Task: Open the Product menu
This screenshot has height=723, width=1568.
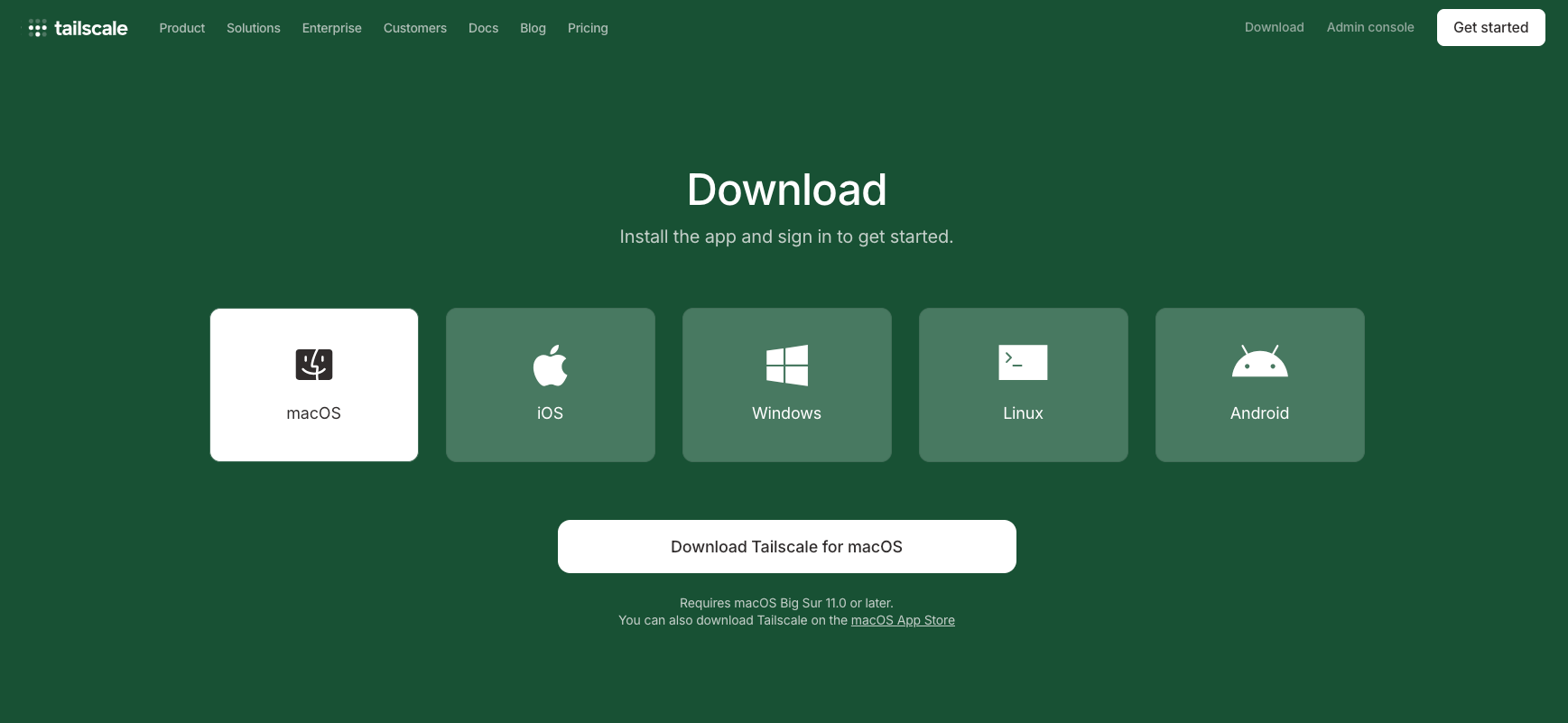Action: point(182,28)
